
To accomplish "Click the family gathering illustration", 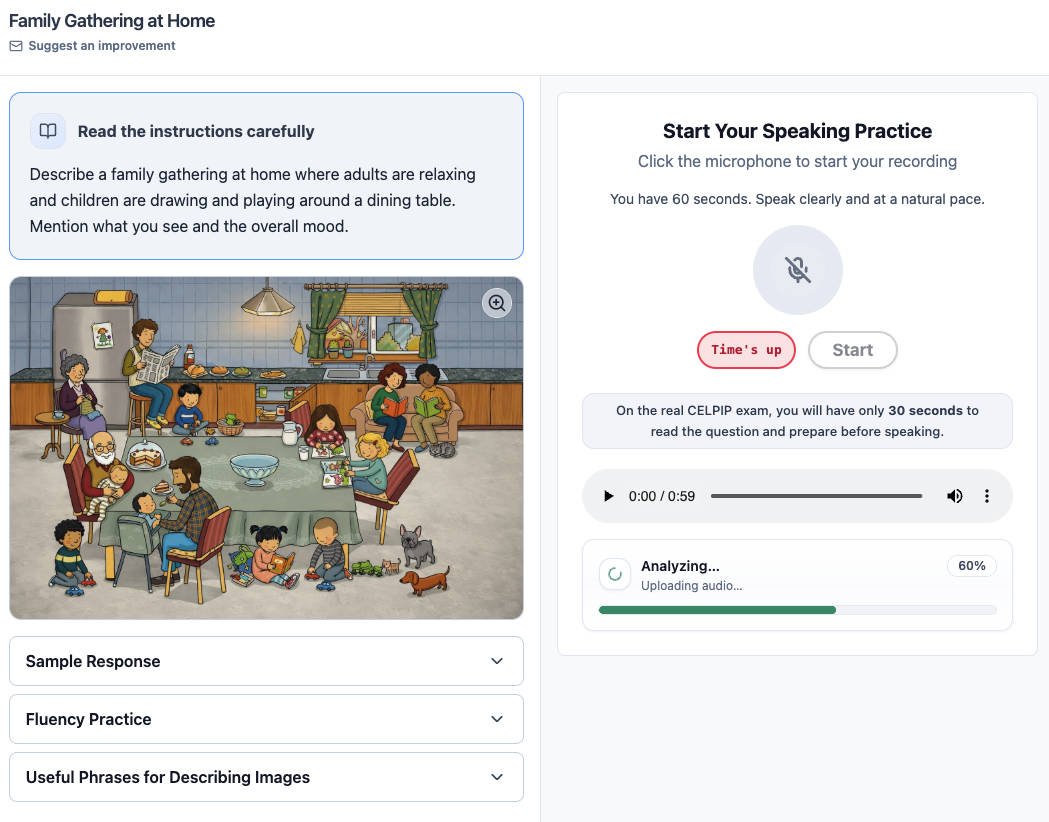I will pos(266,447).
